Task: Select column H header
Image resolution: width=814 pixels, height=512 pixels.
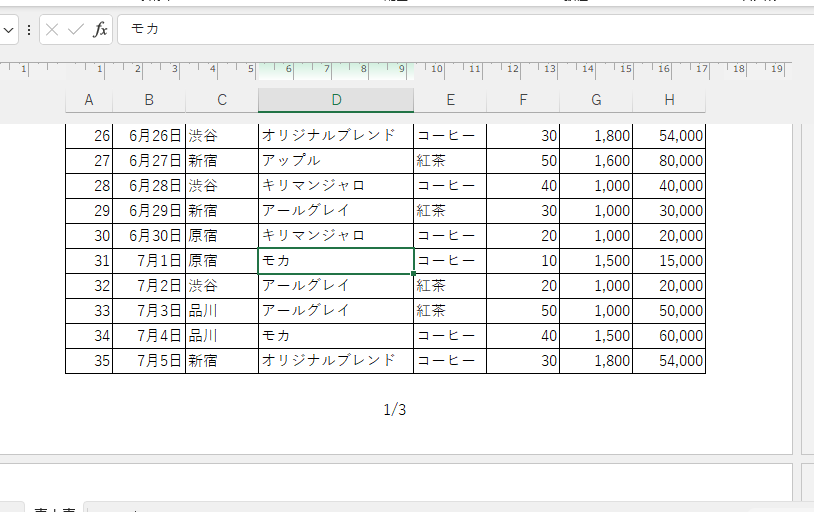Action: (x=669, y=100)
